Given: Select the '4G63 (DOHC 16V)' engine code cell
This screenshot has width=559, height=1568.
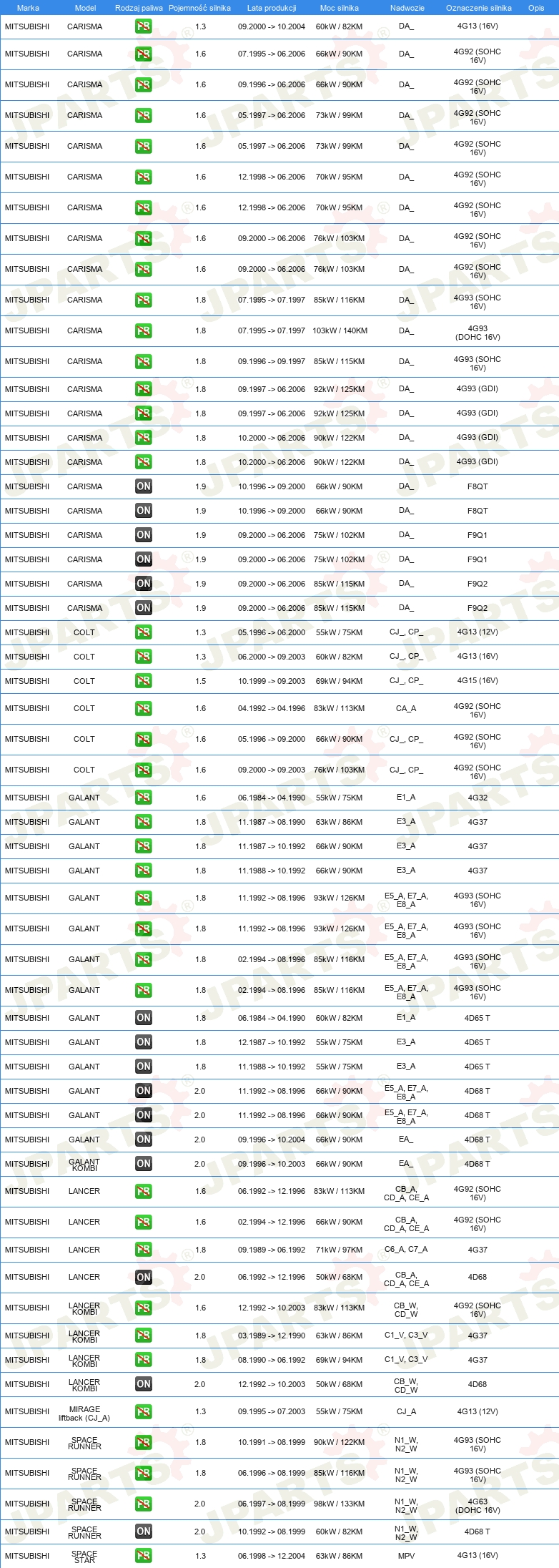Looking at the screenshot, I should pyautogui.click(x=478, y=1506).
